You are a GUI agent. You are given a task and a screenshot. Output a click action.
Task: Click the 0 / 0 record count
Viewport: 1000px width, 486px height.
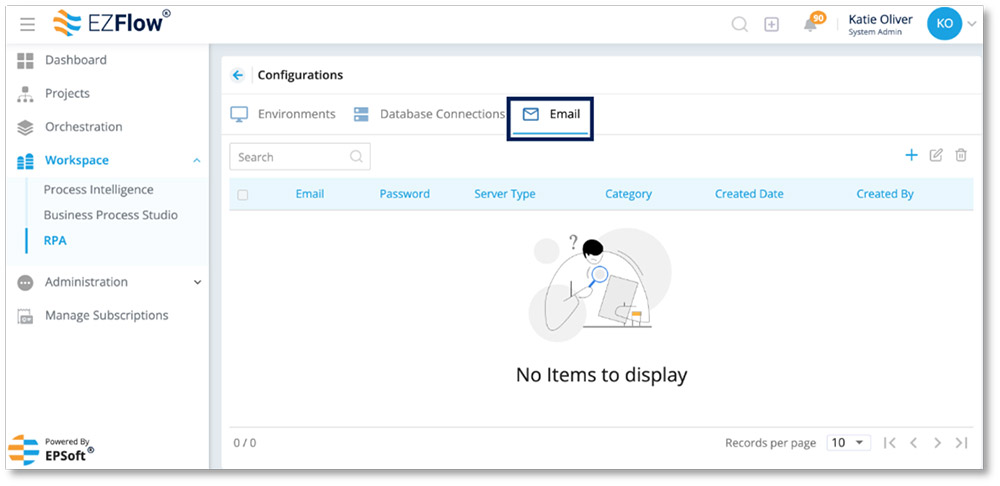pyautogui.click(x=245, y=443)
